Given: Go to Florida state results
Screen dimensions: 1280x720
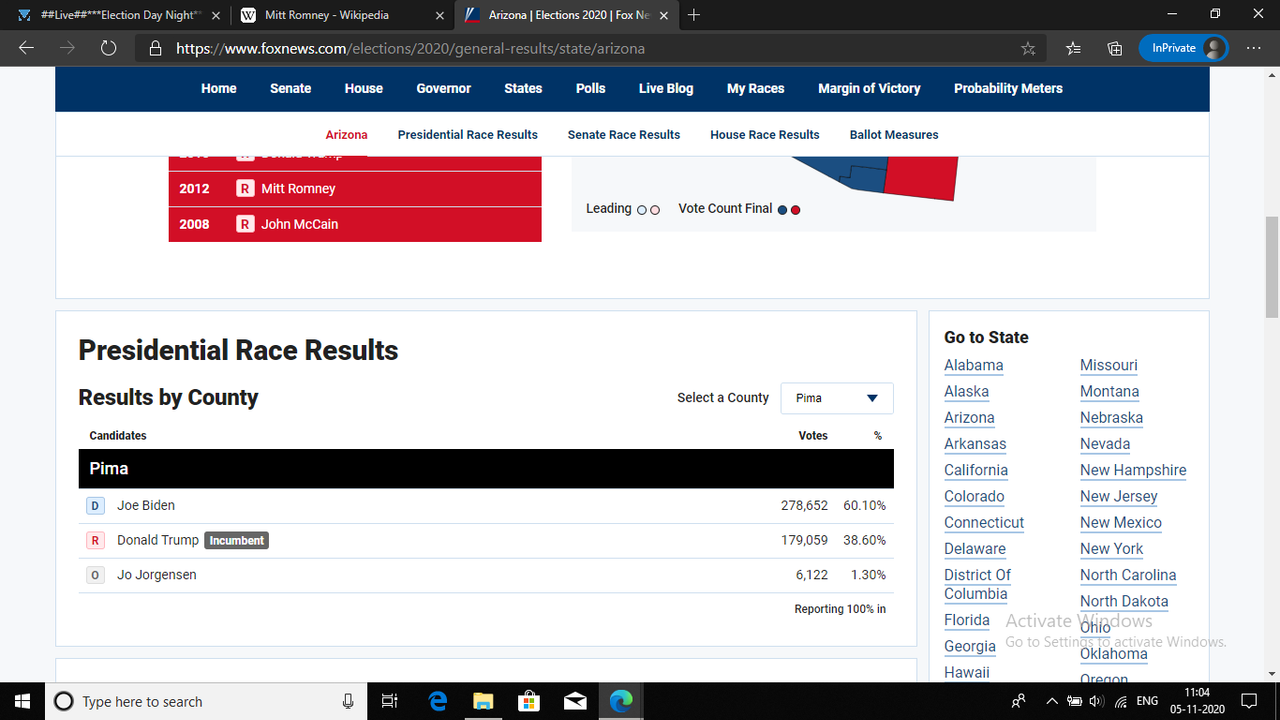Looking at the screenshot, I should pyautogui.click(x=967, y=620).
